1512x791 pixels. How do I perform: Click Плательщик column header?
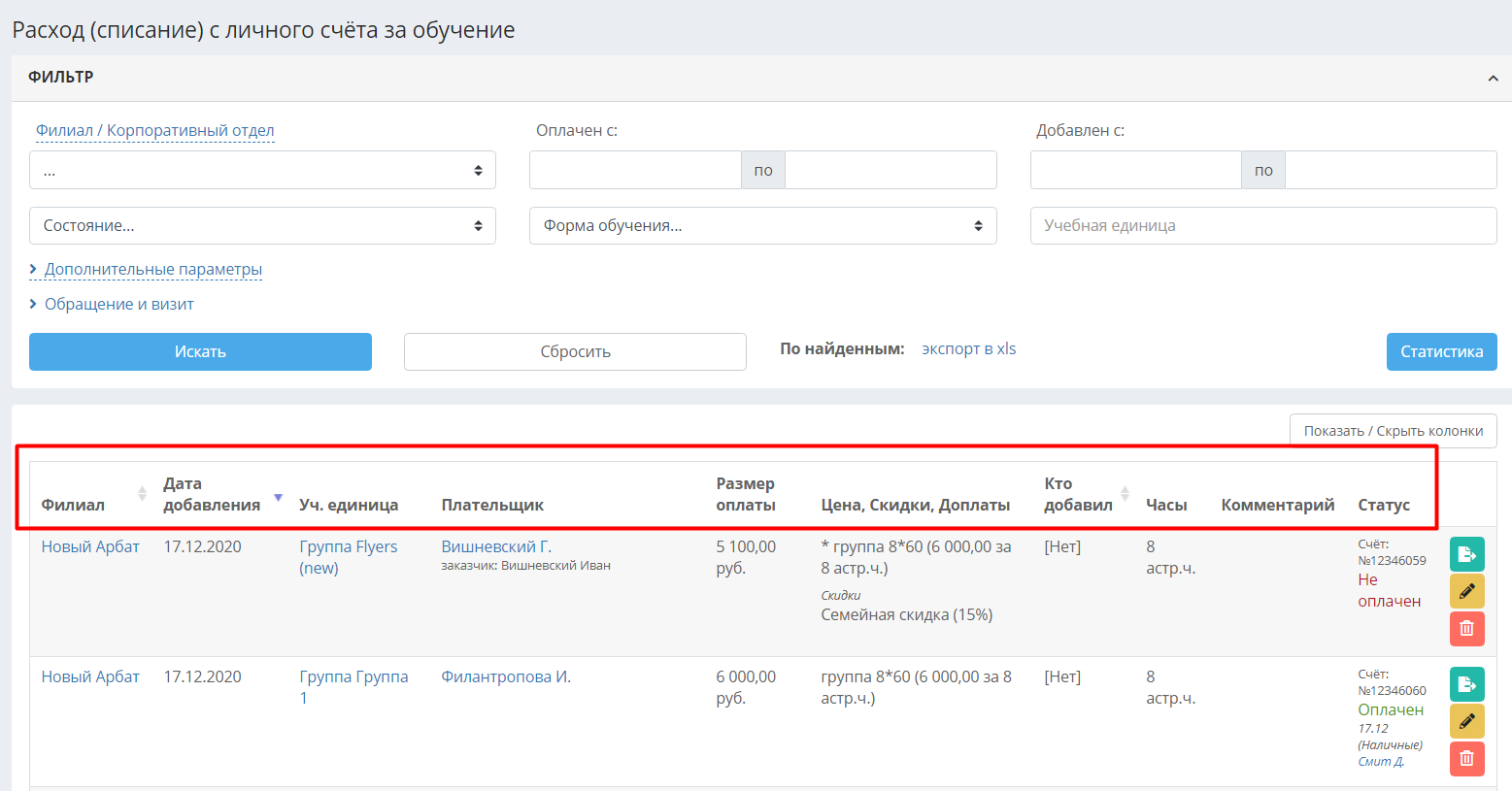pos(492,505)
